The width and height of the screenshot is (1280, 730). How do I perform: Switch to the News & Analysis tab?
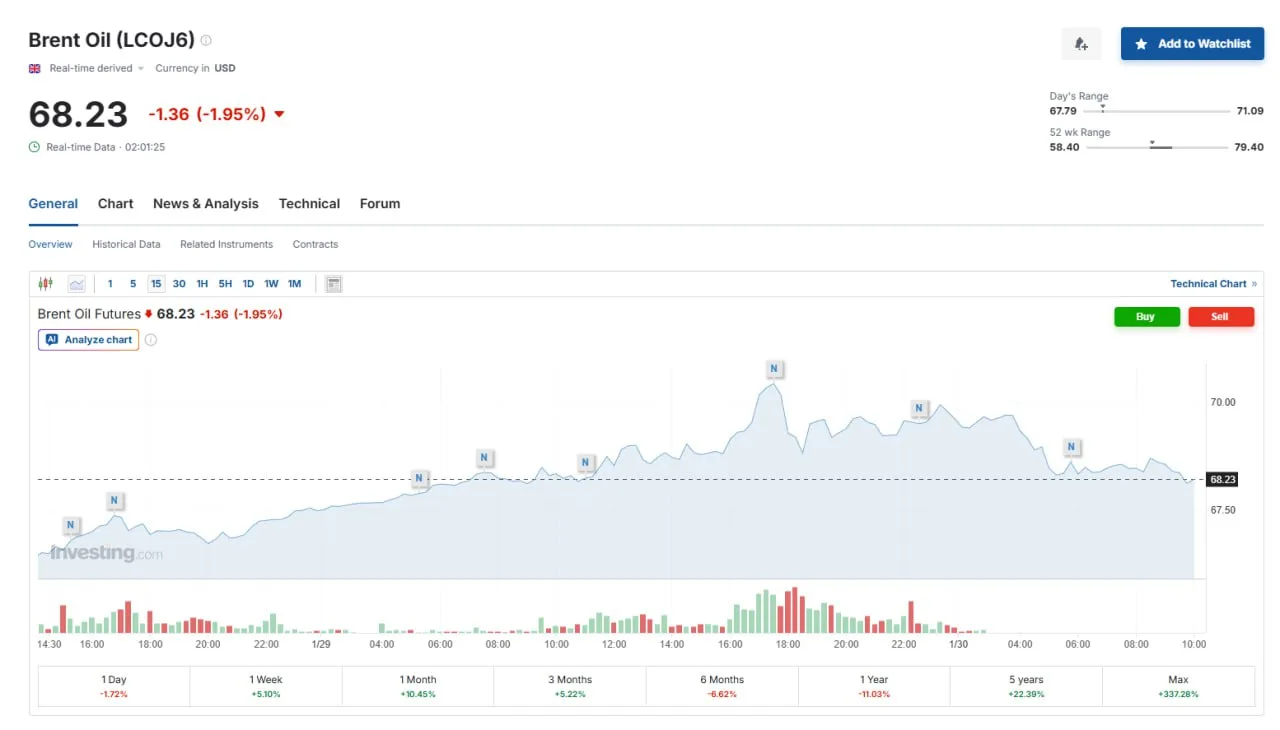coord(205,204)
